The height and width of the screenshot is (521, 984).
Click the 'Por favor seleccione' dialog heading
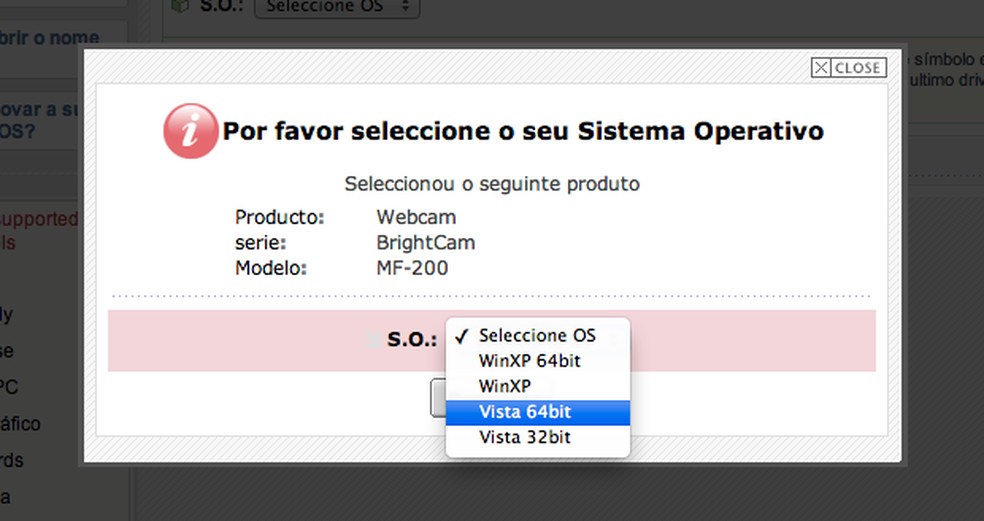click(x=522, y=131)
